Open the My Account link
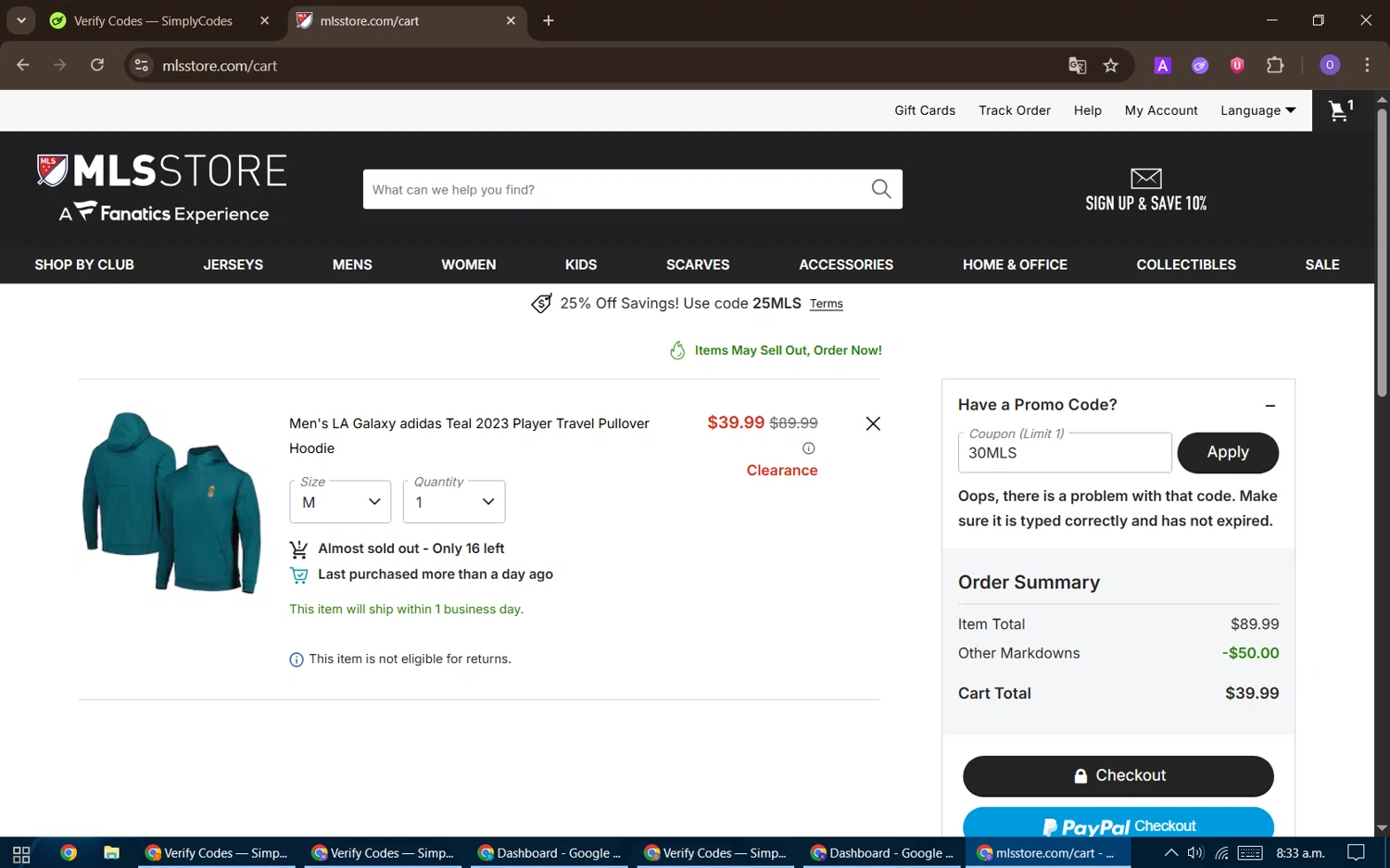This screenshot has height=868, width=1390. 1161,110
